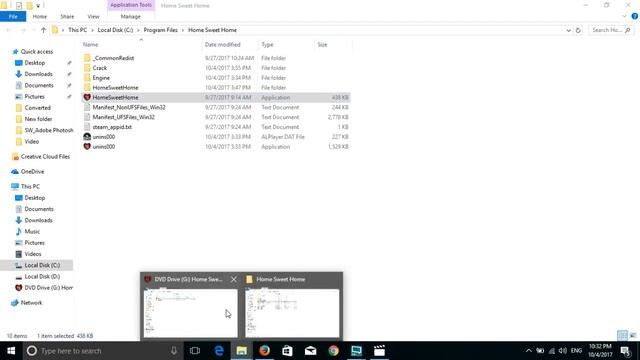Open Mail app from taskbar
Screen dimensions: 640x360
[x=310, y=351]
